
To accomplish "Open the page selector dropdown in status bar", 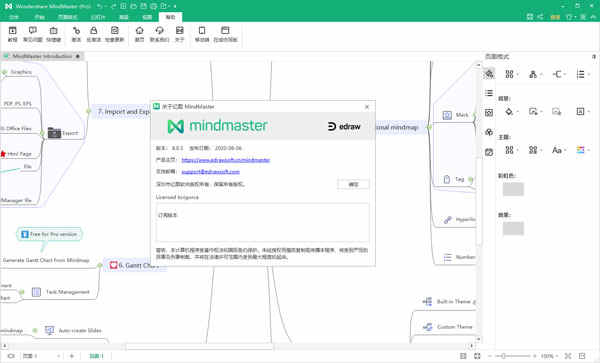I will pos(41,356).
